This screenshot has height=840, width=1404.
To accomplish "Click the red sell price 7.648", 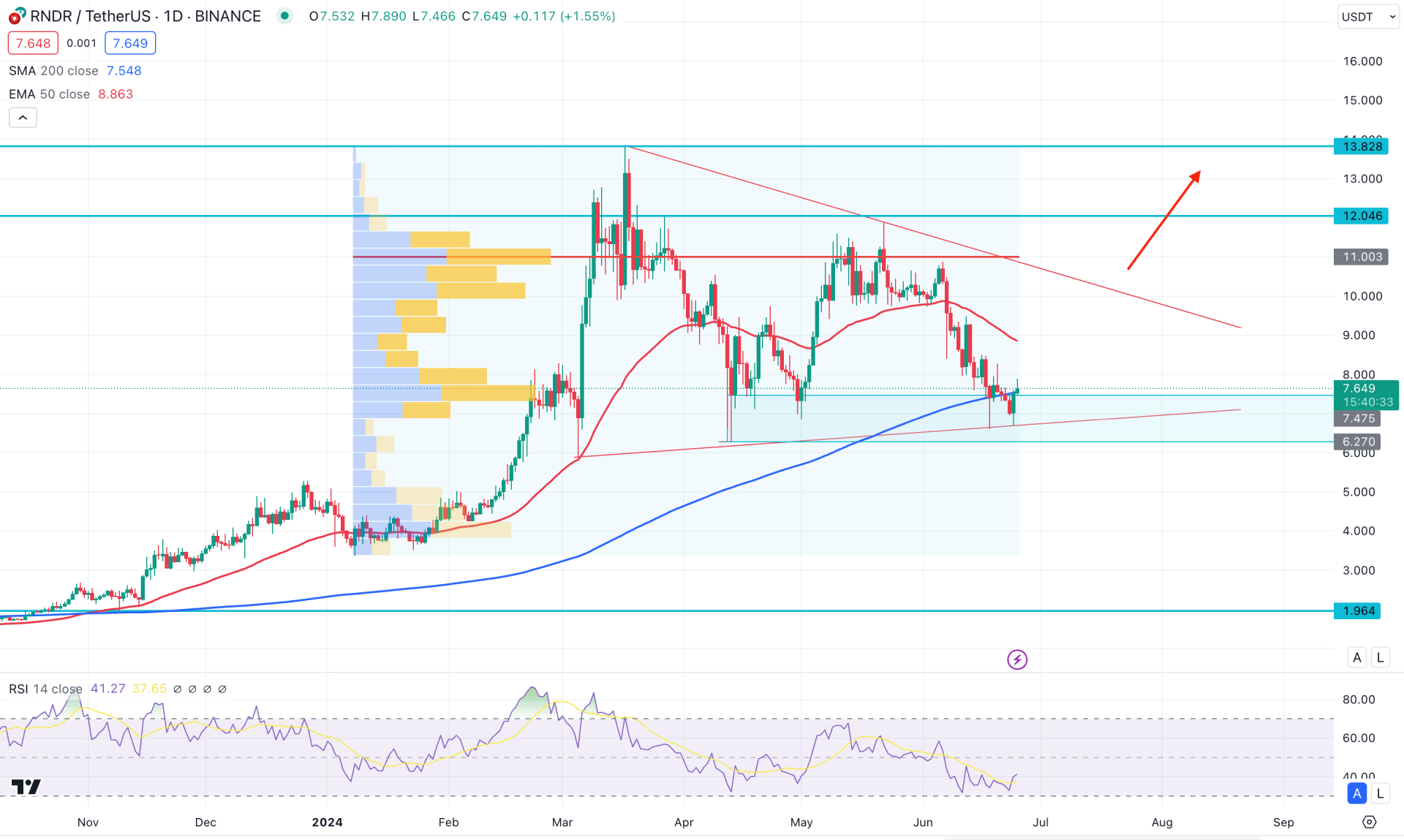I will pos(33,43).
